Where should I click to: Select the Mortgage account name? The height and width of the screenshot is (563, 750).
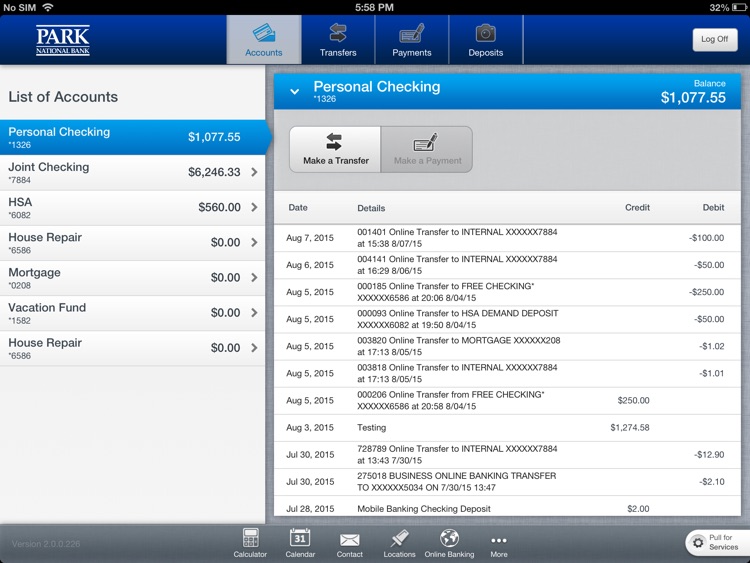pos(34,273)
